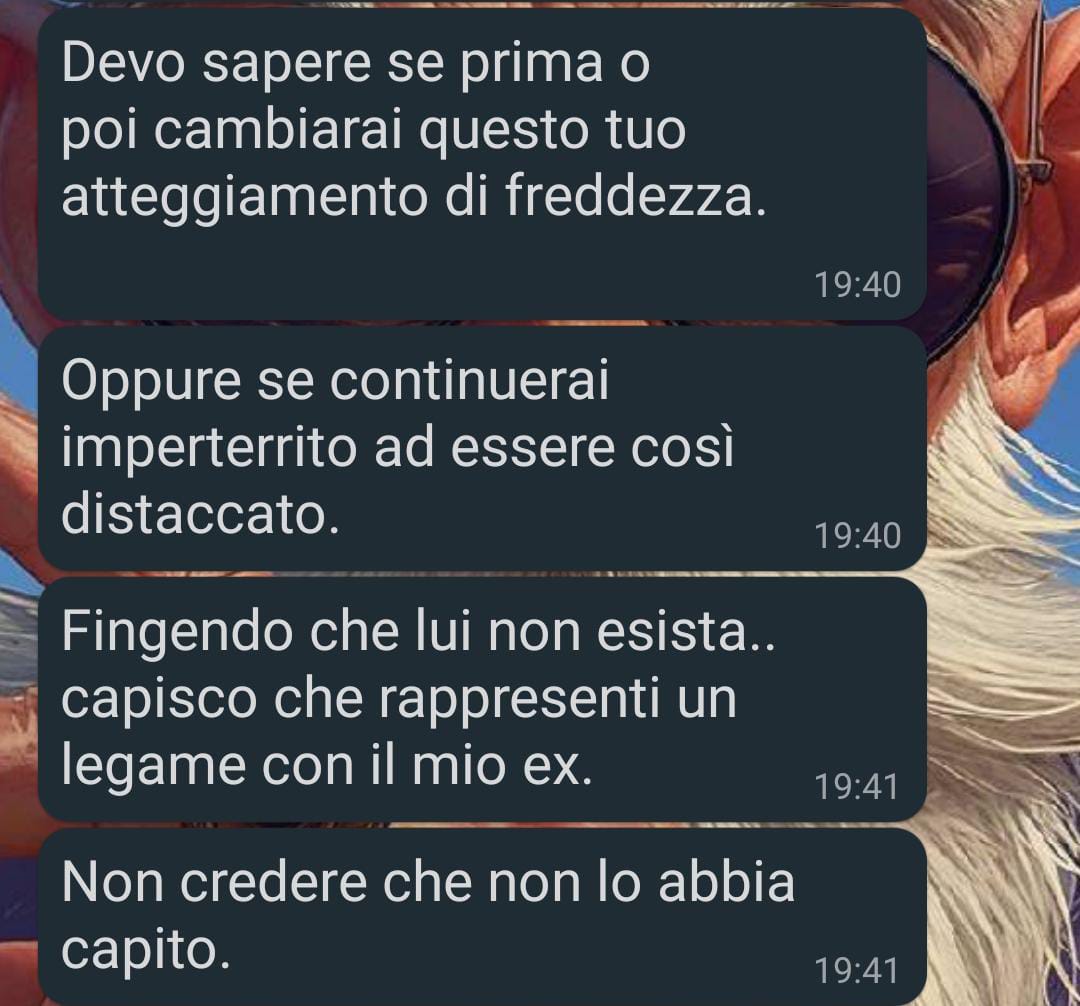Click the 19:41 timestamp beside "capito."
This screenshot has height=1006, width=1080.
[856, 971]
